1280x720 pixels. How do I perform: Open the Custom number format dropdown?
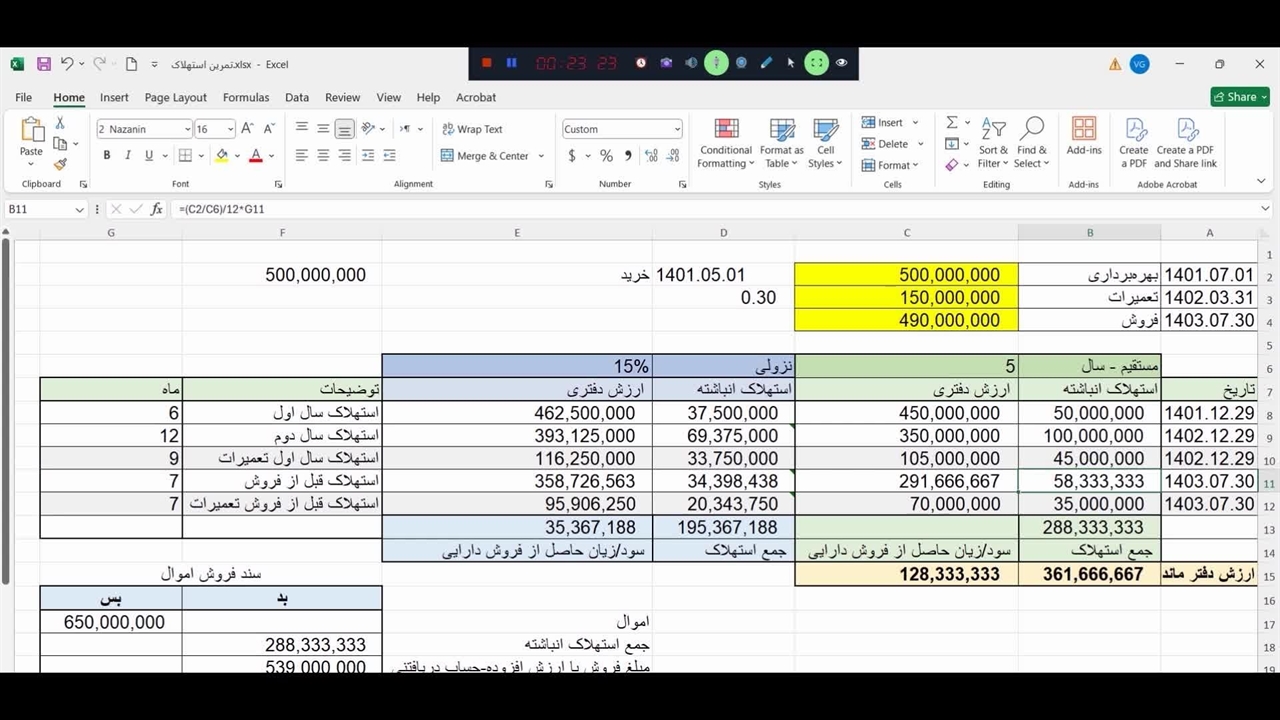coord(677,130)
